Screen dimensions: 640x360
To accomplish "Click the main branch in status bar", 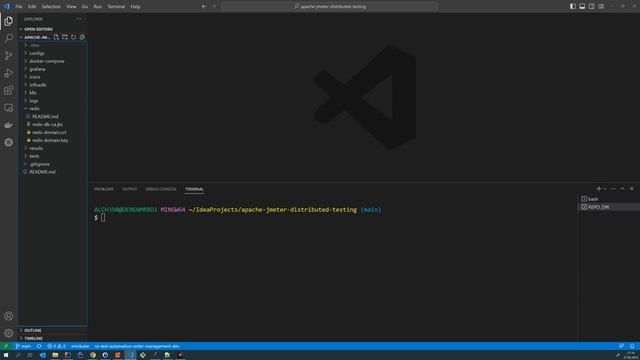I will pos(23,346).
